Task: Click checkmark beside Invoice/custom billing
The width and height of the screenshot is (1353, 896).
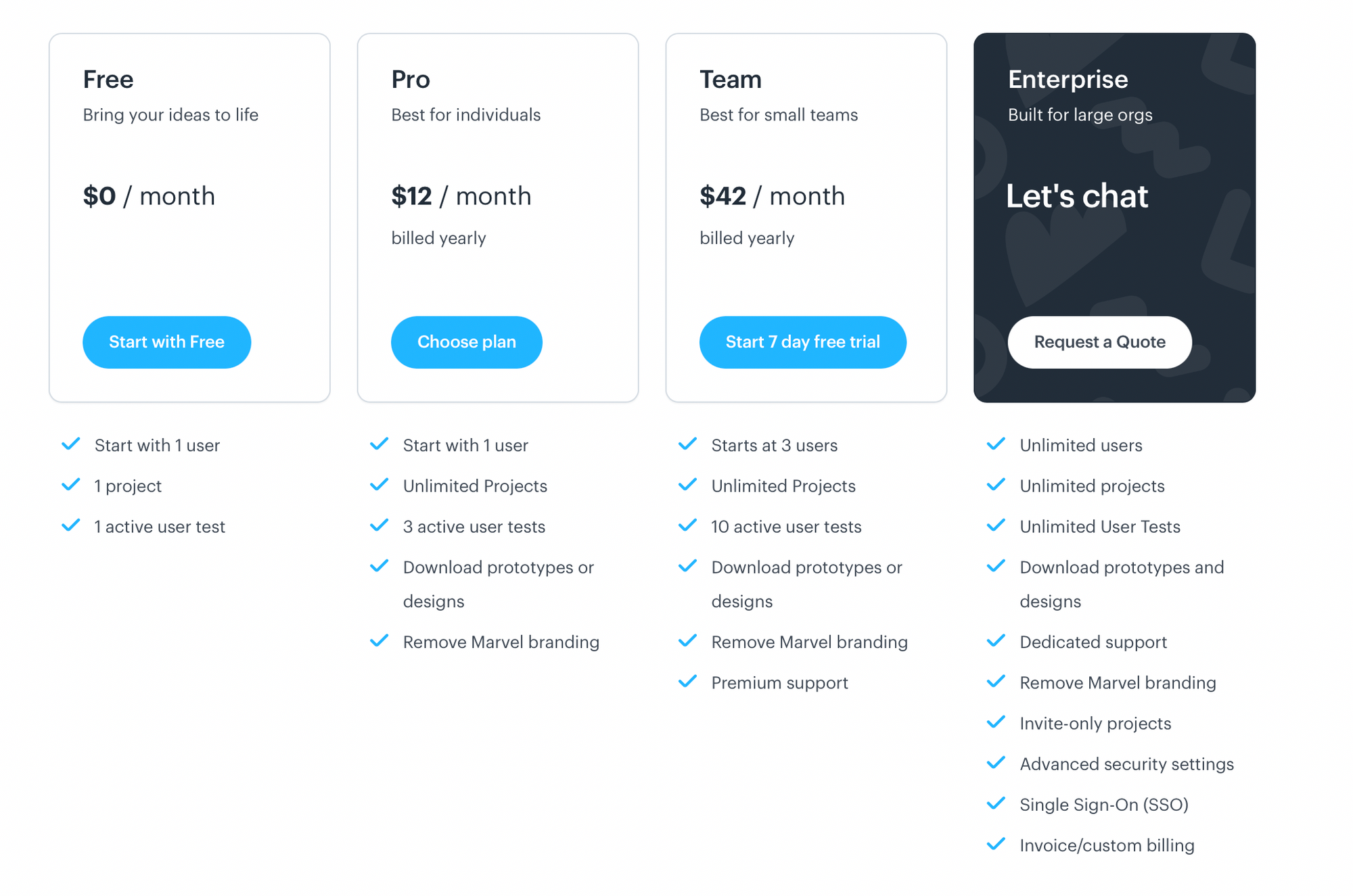Action: (996, 844)
